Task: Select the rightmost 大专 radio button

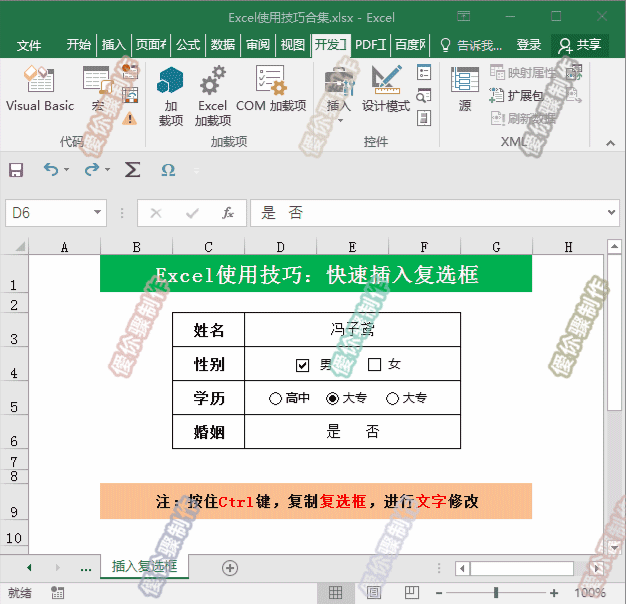Action: [392, 398]
